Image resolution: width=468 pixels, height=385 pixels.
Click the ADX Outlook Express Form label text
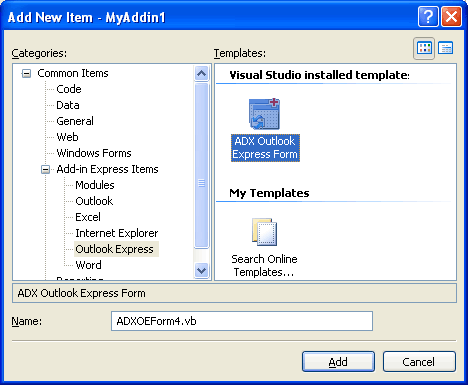[x=265, y=148]
